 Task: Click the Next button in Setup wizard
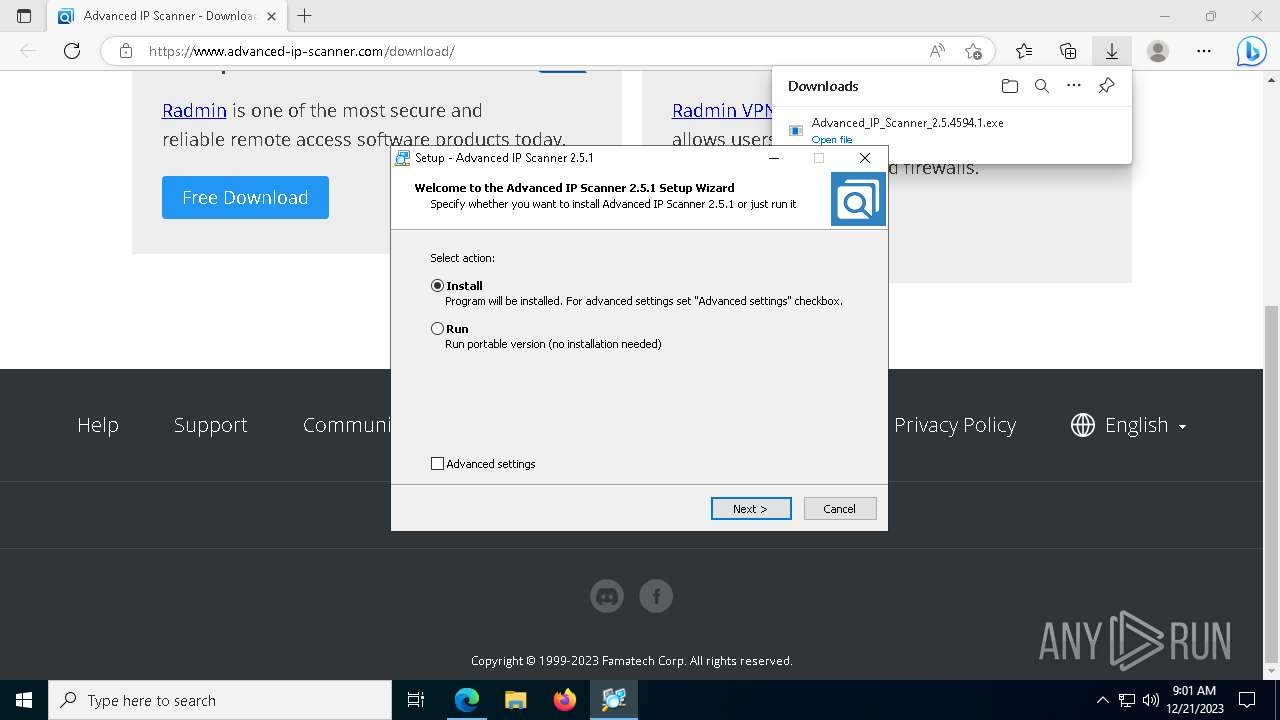pyautogui.click(x=751, y=508)
